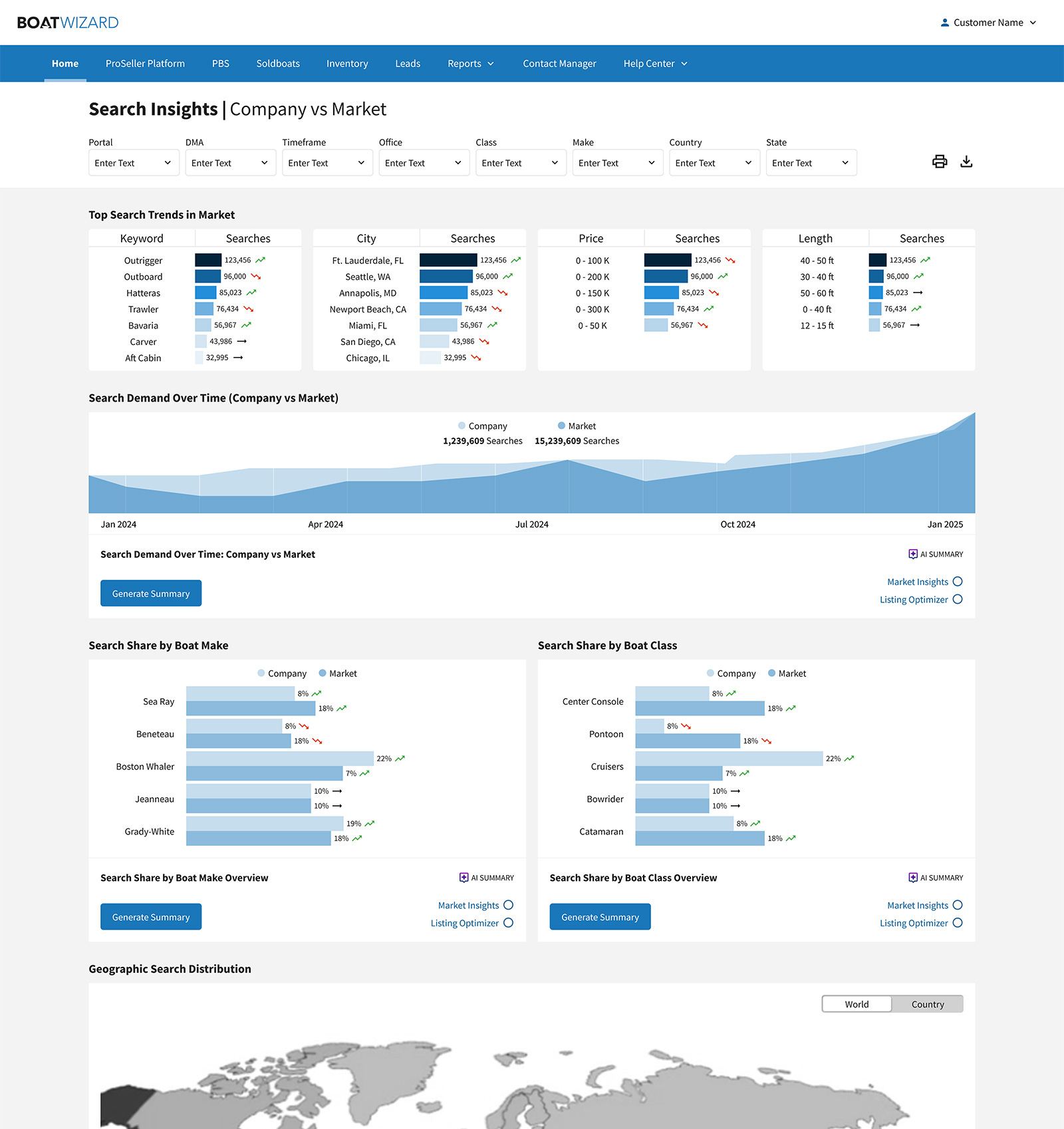Open AI Summary for Search Demand Over Time
1064x1129 pixels.
[935, 553]
